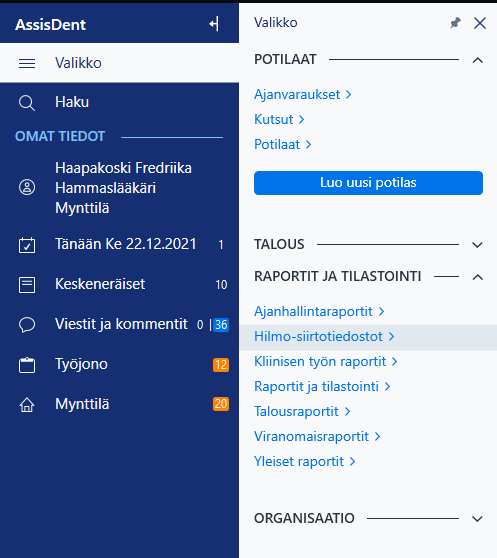Expand the ORGANISAATIO section
Image resolution: width=497 pixels, height=558 pixels.
477,518
